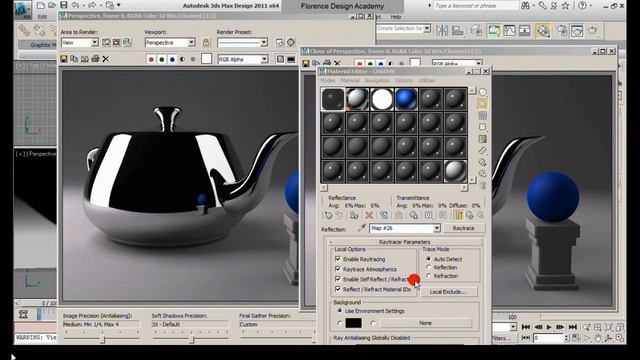The height and width of the screenshot is (360, 640).
Task: Click the Sample Type sphere icon in Material Editor
Action: 482,92
